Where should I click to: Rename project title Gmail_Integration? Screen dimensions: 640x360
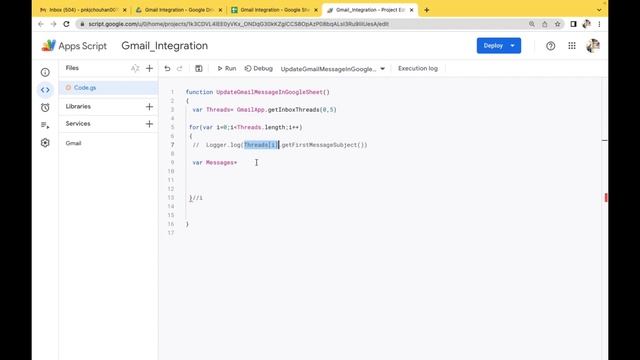coord(164,46)
